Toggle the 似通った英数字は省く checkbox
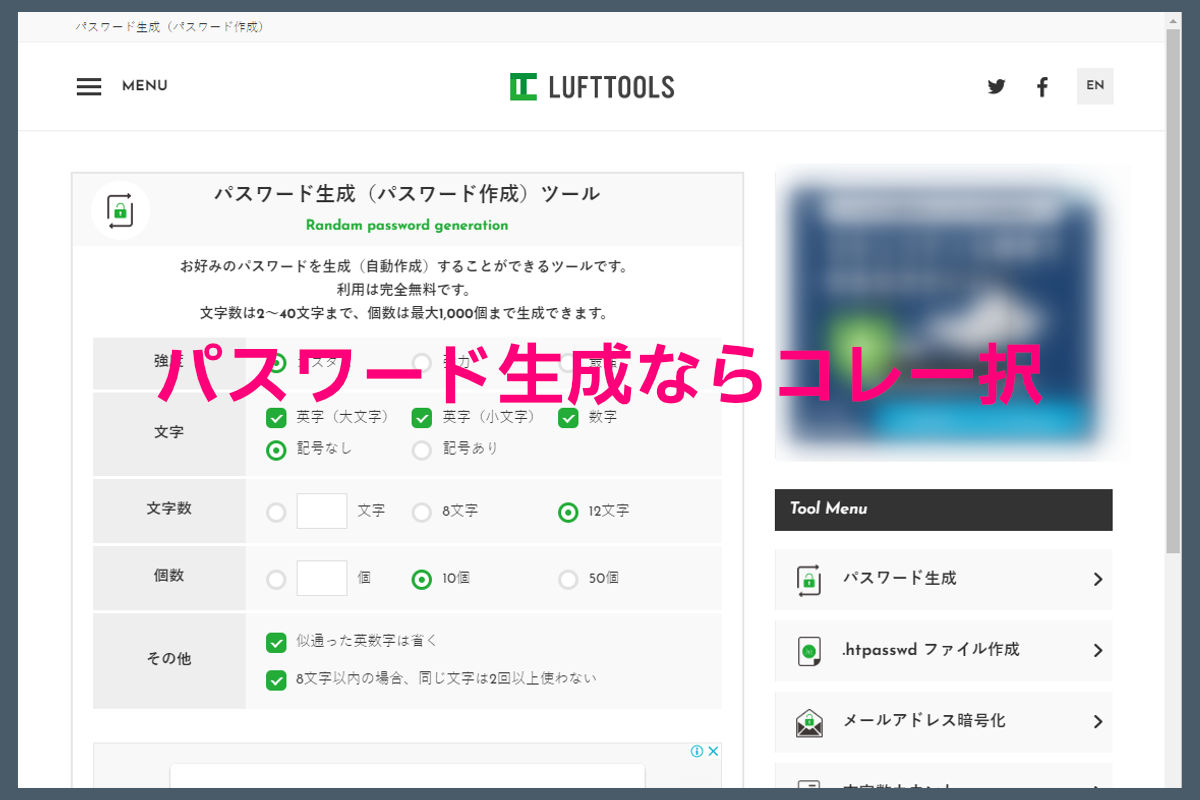The image size is (1200, 800). 276,642
